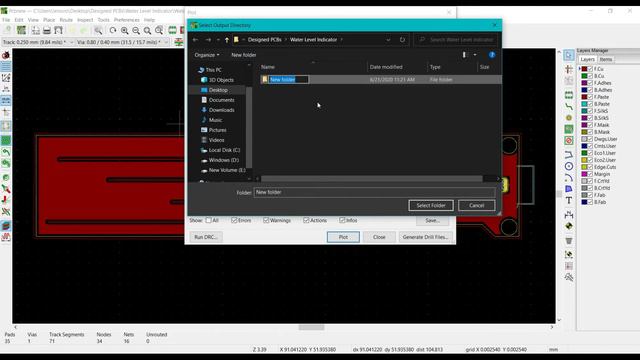Toggle B.Cu layer visibility checkbox
Image resolution: width=640 pixels, height=360 pixels.
click(590, 76)
